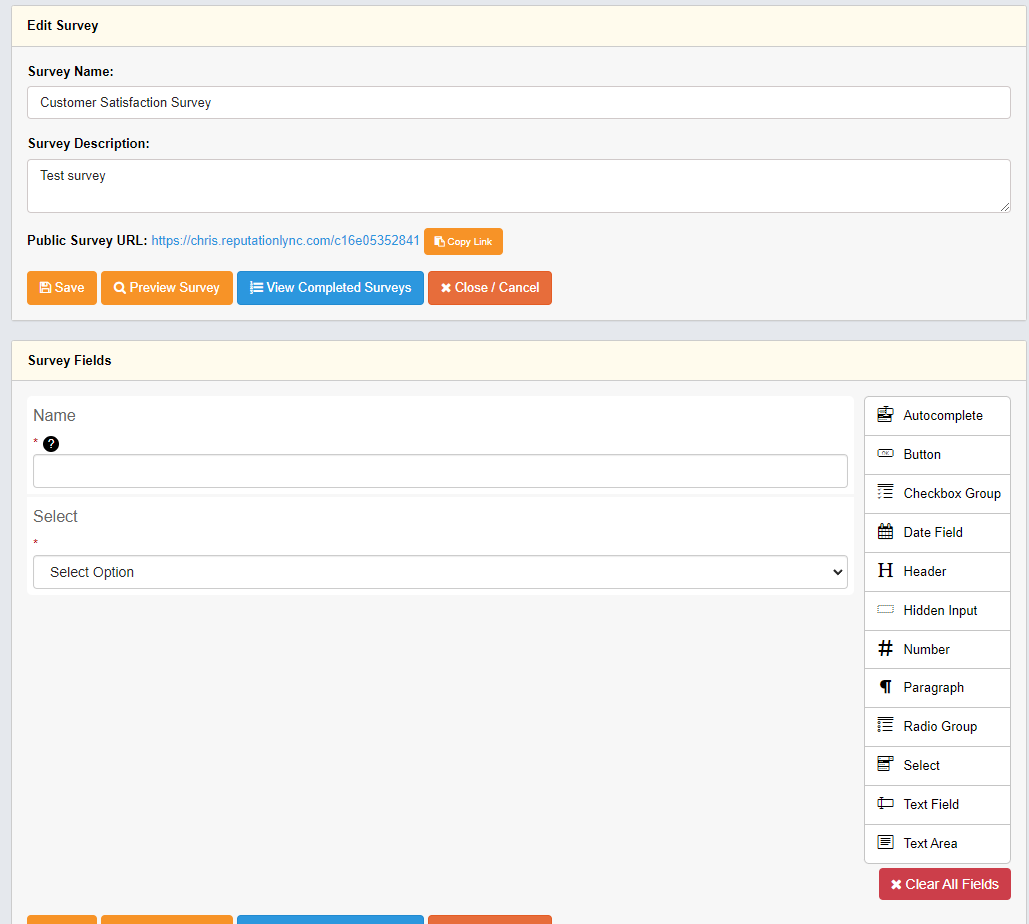Focus the Survey Name input field
This screenshot has height=924, width=1029.
click(x=518, y=102)
